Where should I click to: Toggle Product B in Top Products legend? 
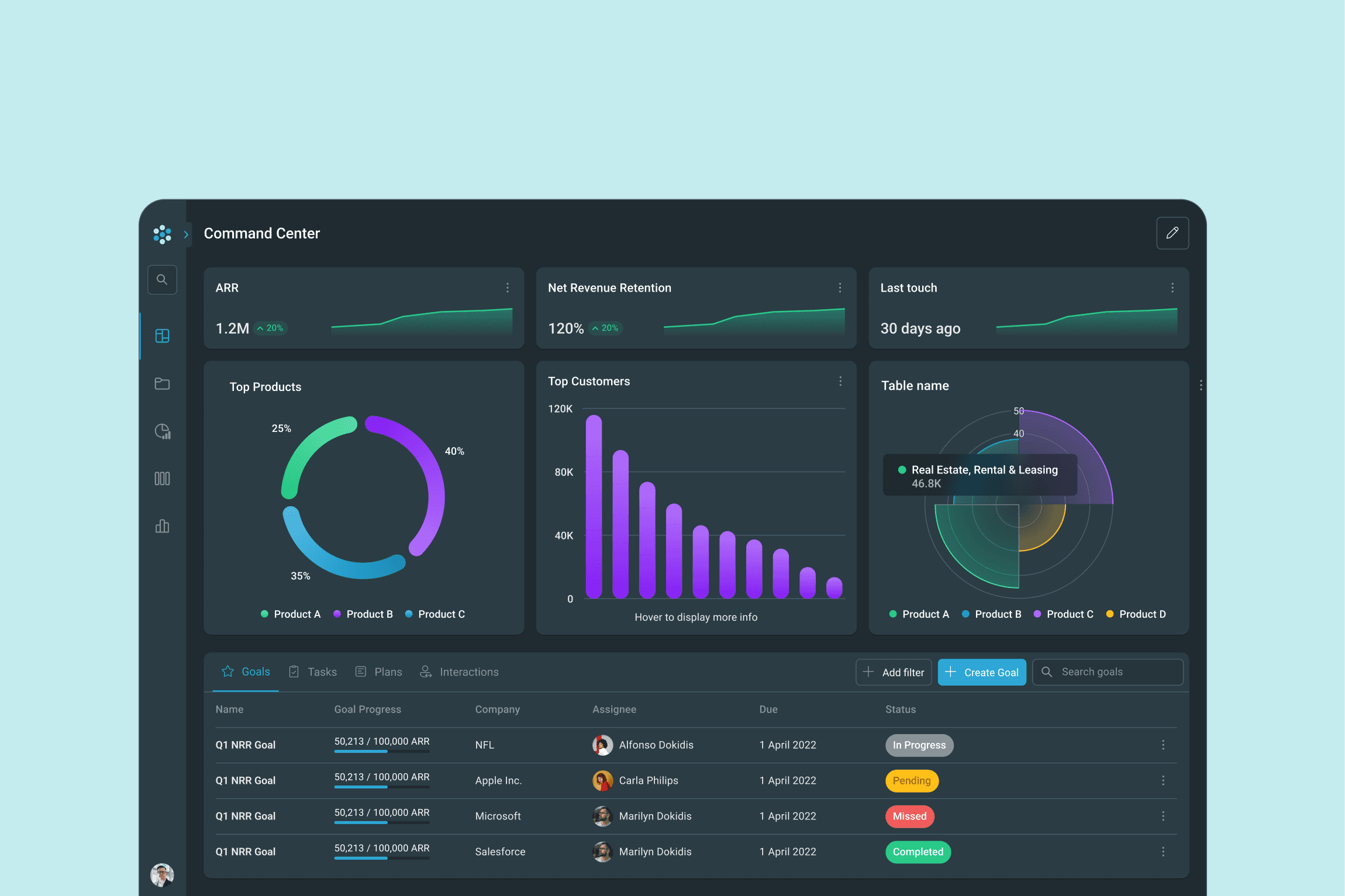tap(363, 614)
